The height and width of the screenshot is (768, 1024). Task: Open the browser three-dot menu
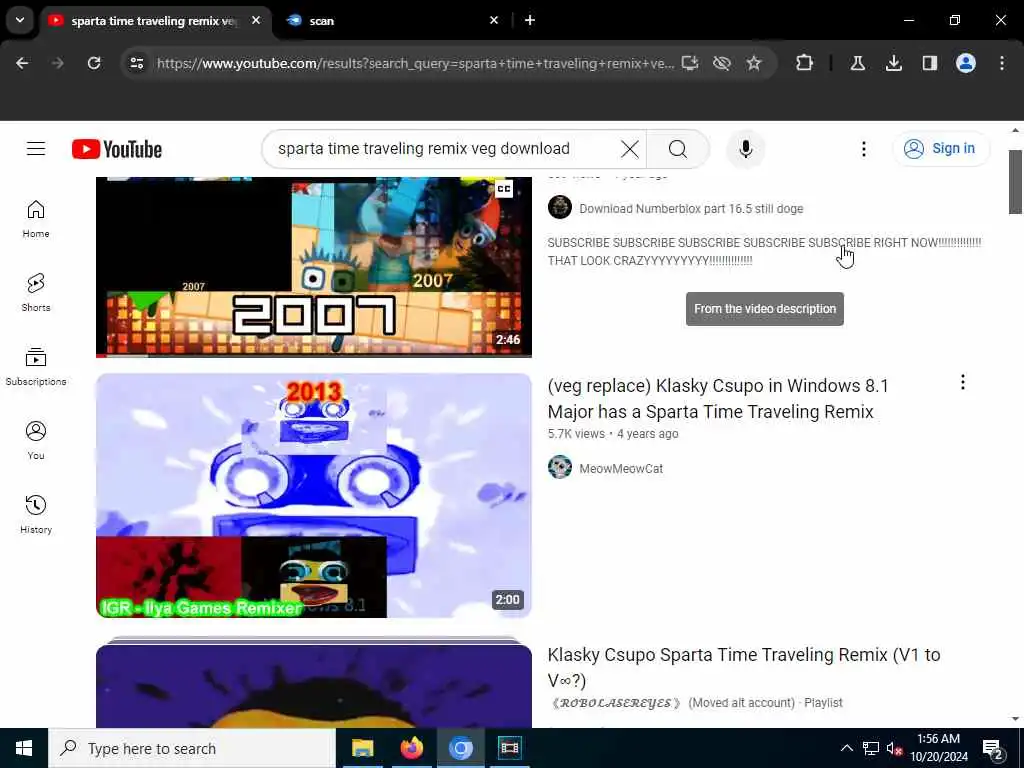1002,63
